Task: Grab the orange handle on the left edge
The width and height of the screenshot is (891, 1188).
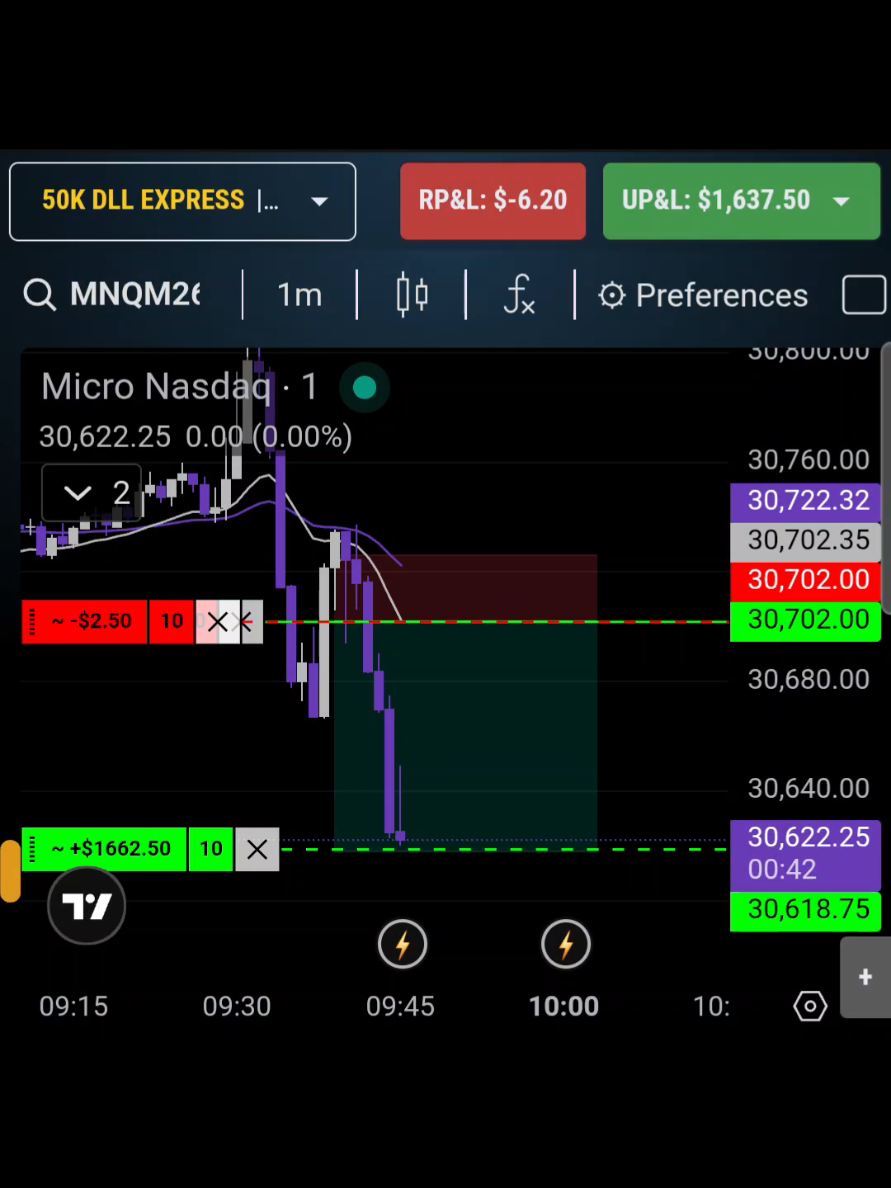Action: coord(10,871)
